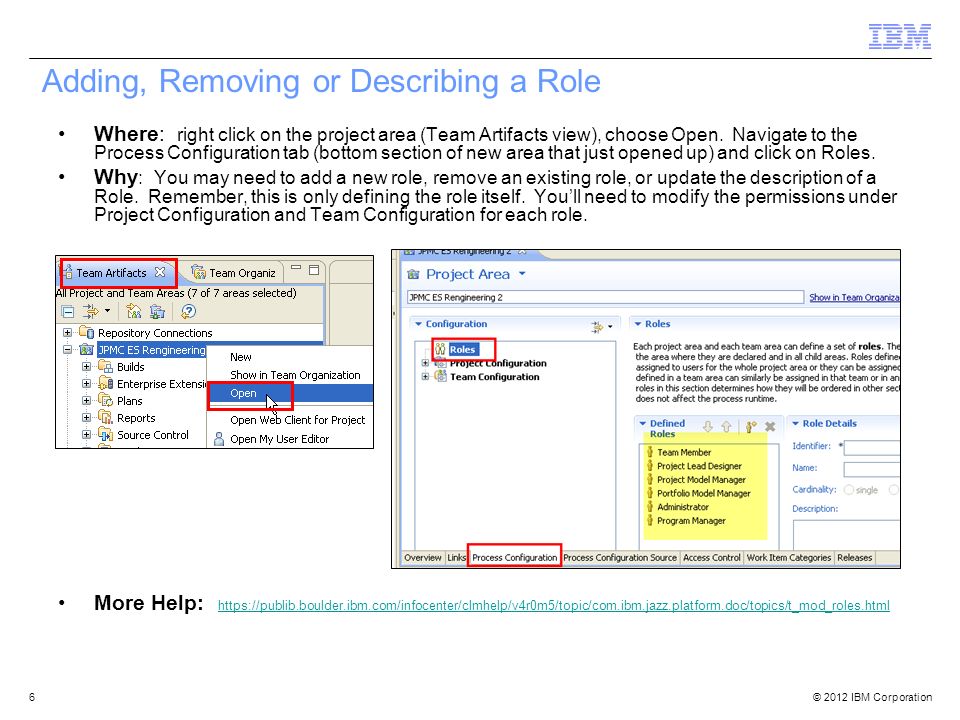Screen dimensions: 960x720
Task: Select the Project Lead Designer role
Action: pos(699,466)
